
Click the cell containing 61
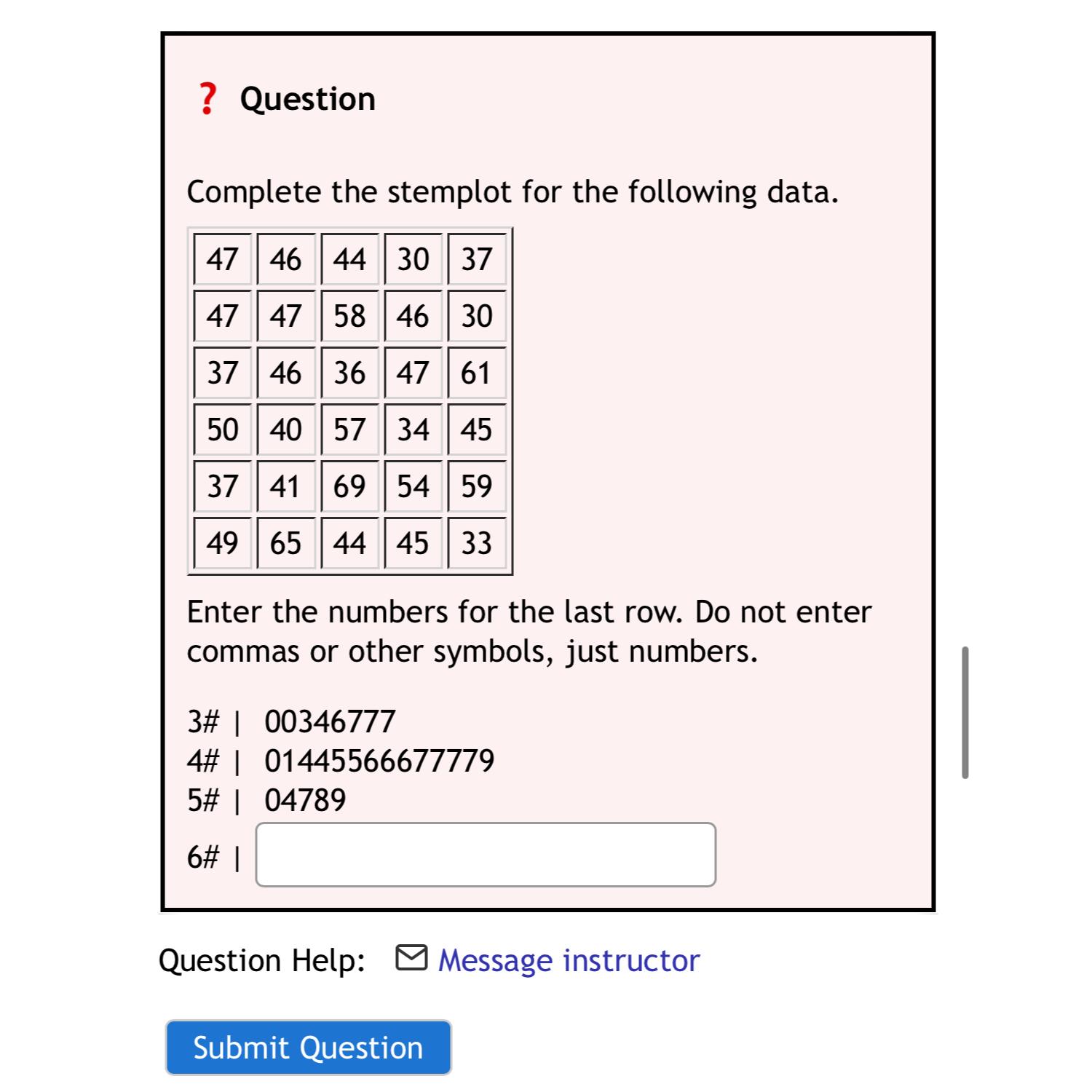[478, 373]
